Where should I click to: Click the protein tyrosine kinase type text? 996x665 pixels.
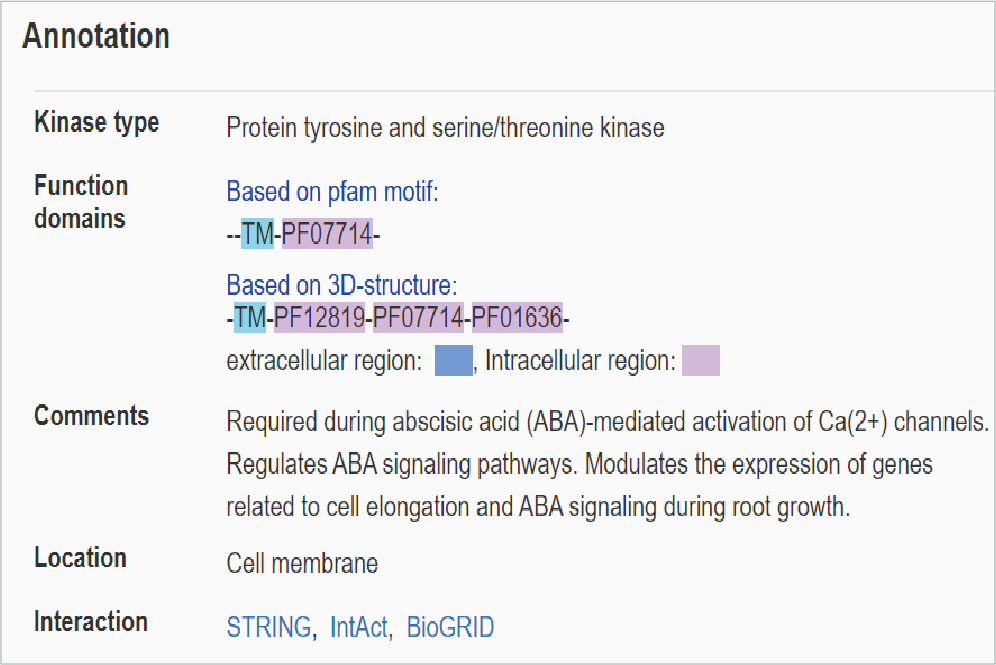pyautogui.click(x=445, y=128)
